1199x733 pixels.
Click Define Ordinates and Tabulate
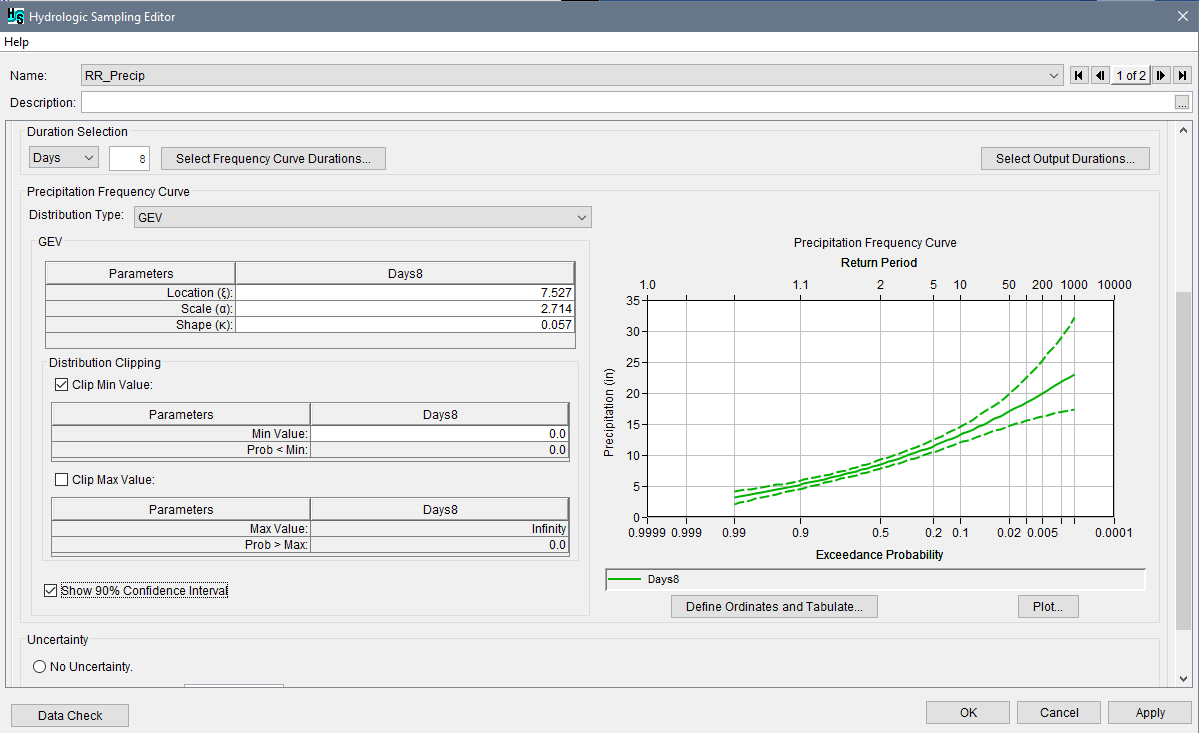coord(773,606)
